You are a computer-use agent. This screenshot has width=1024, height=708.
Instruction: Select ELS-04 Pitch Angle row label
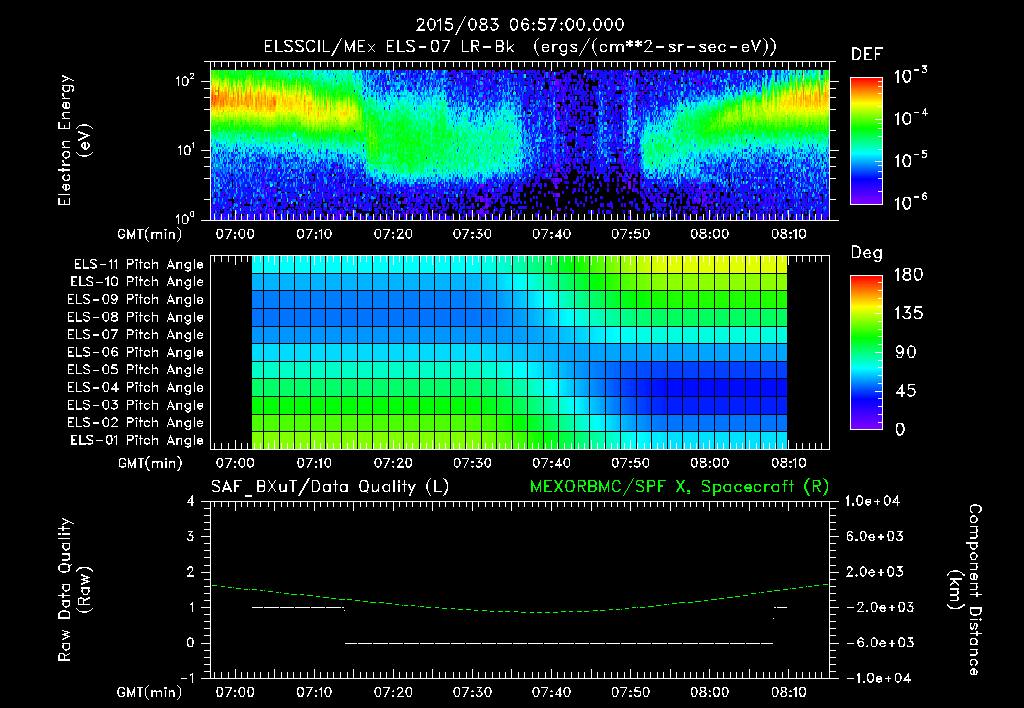[136, 387]
